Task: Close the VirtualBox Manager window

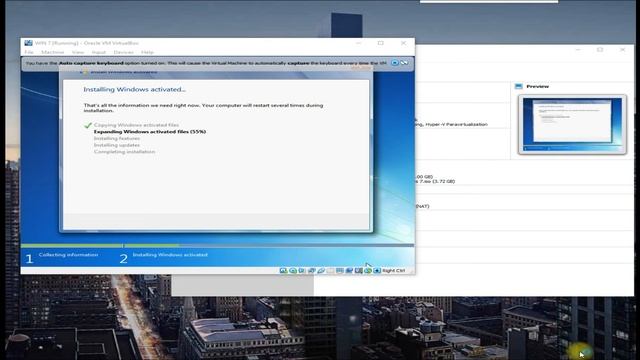Action: [622, 49]
